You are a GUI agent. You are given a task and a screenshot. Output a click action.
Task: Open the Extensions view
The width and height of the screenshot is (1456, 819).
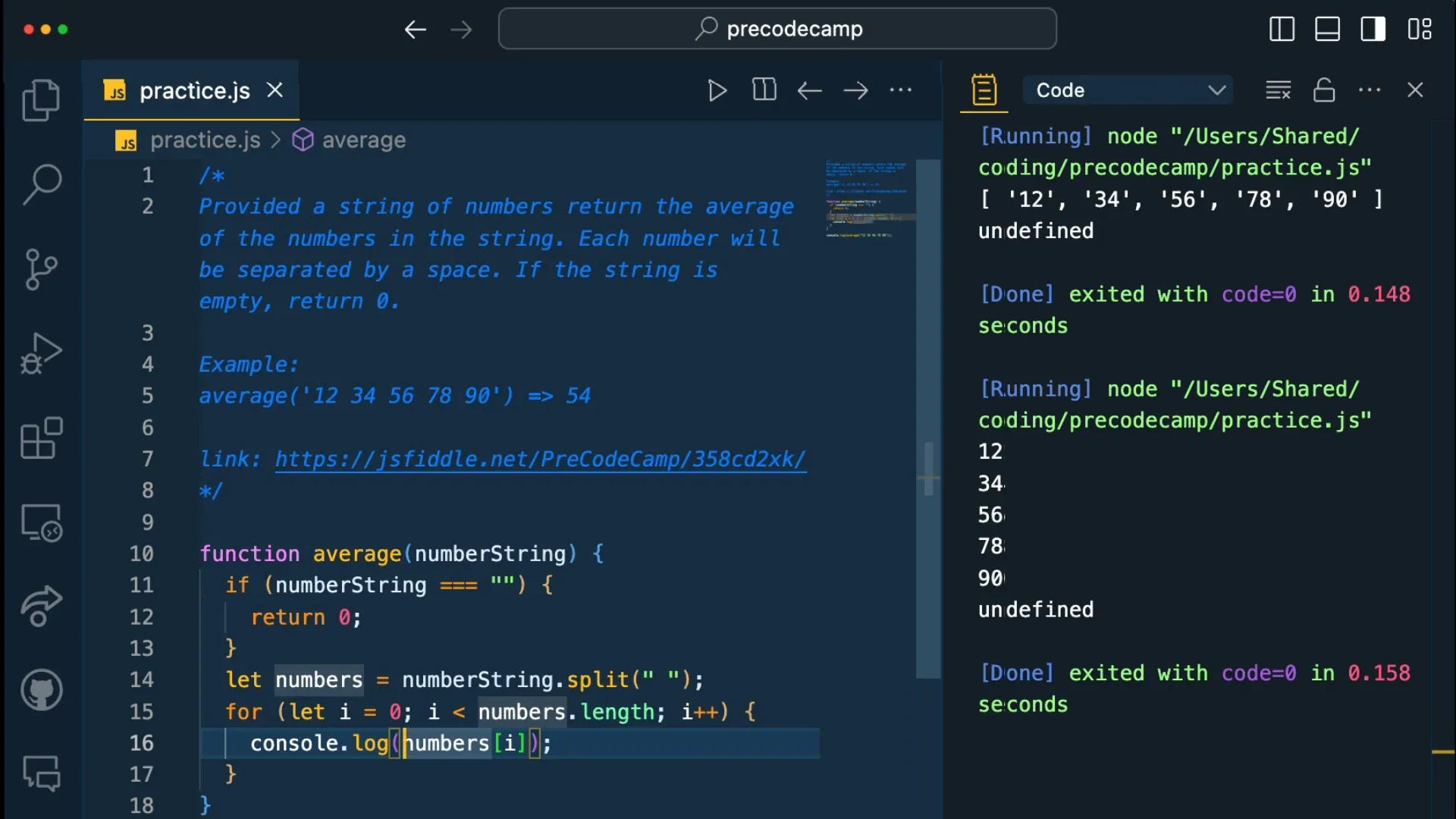point(41,438)
